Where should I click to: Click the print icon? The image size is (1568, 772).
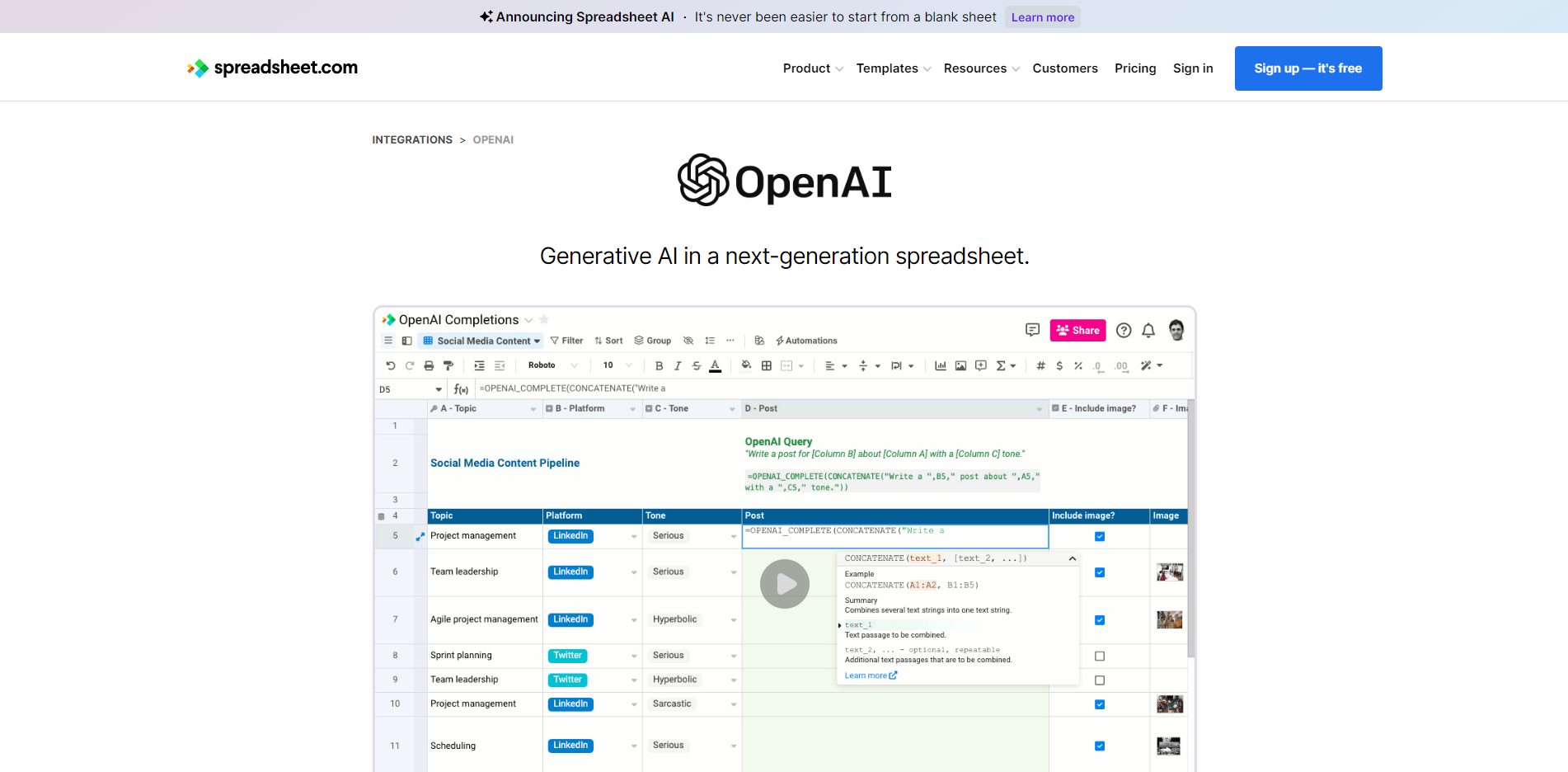[x=429, y=365]
